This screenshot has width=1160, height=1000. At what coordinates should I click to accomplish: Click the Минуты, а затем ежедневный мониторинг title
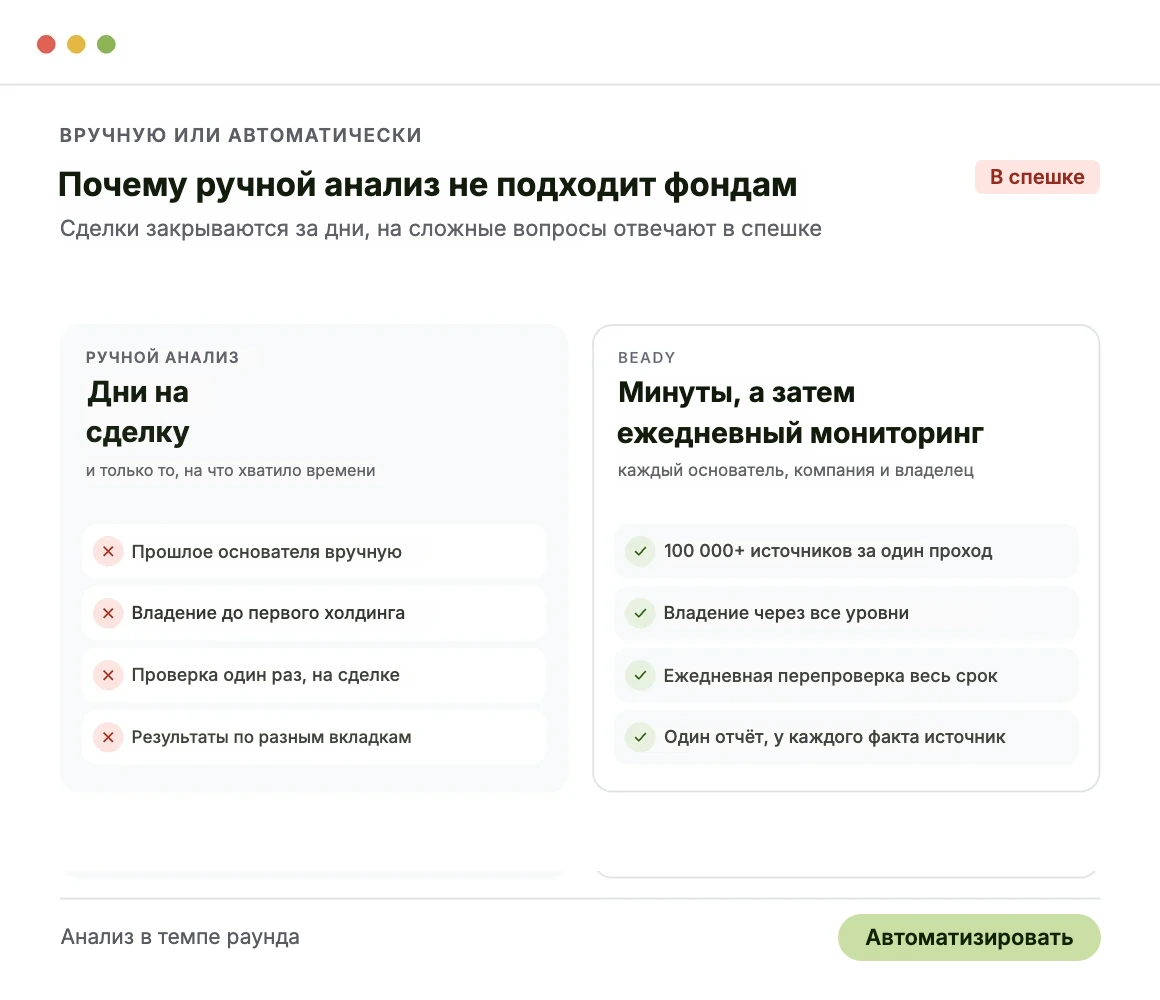coord(800,412)
